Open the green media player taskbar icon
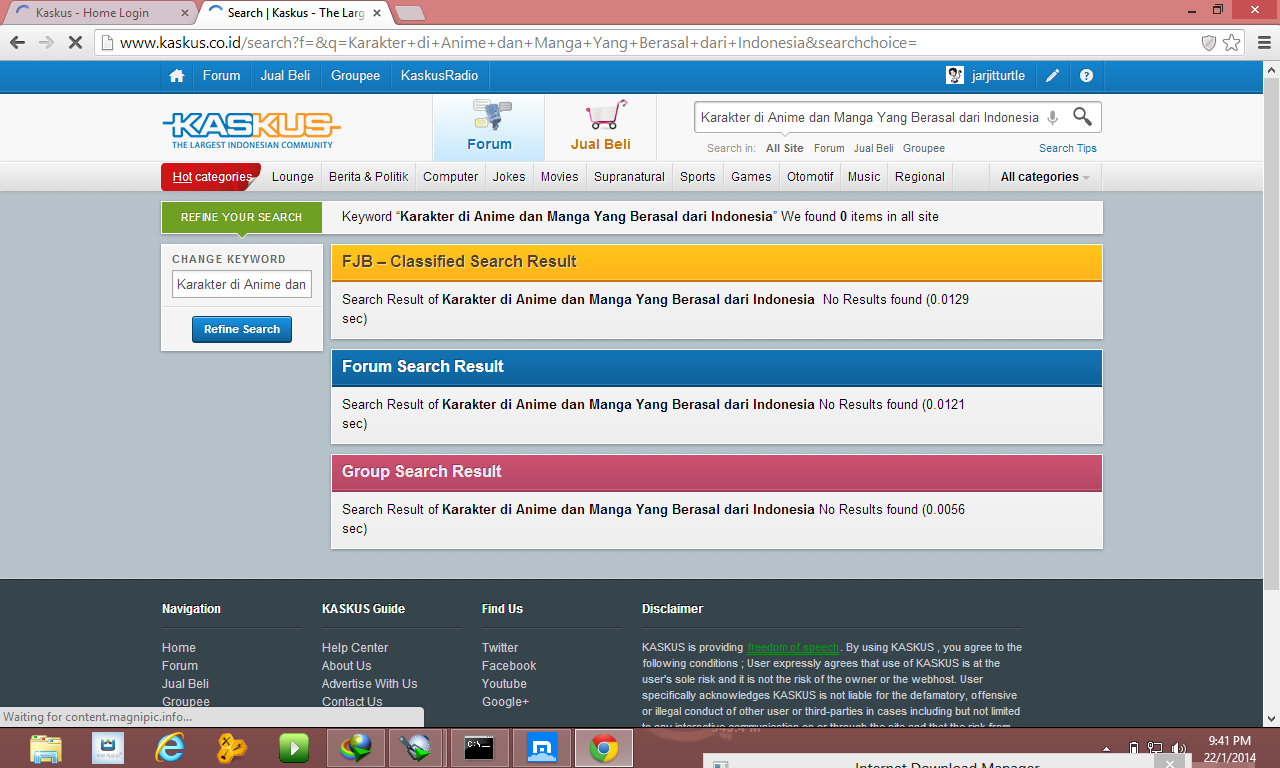 click(294, 748)
